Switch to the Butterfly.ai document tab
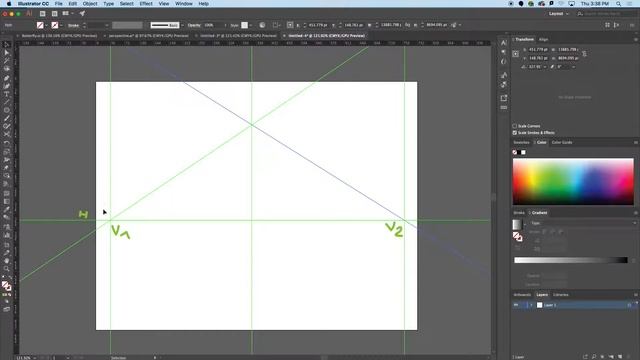This screenshot has width=640, height=360. 59,36
